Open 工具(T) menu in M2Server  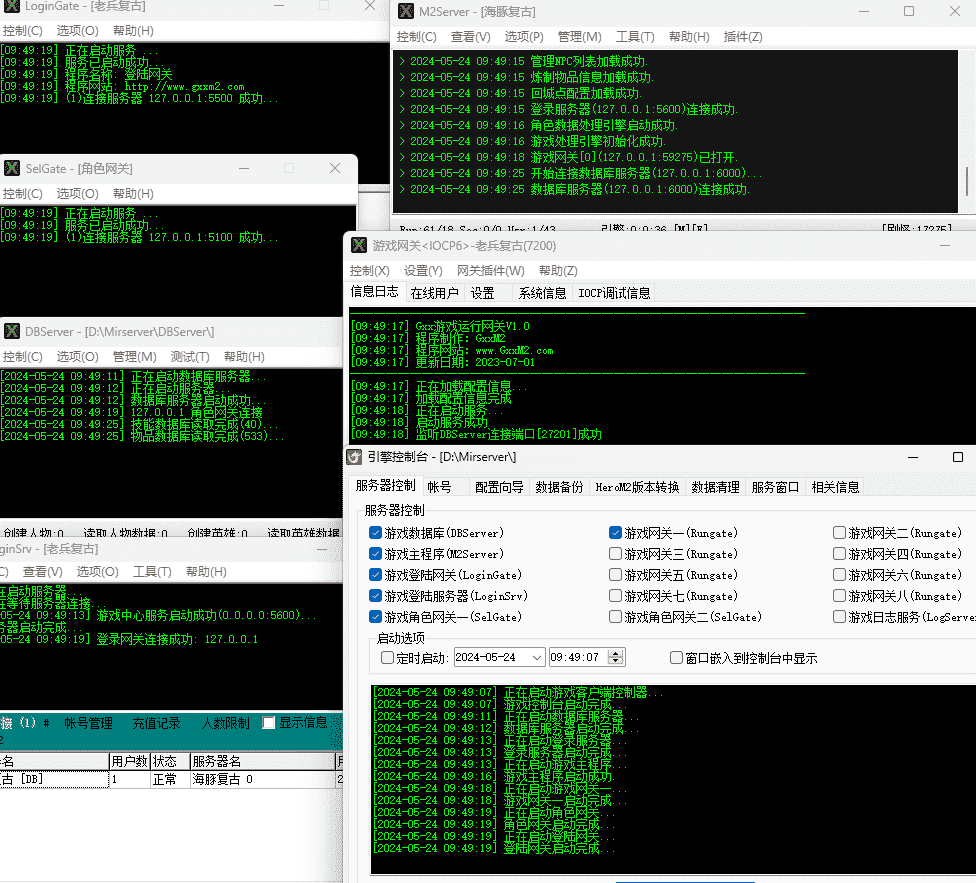635,37
